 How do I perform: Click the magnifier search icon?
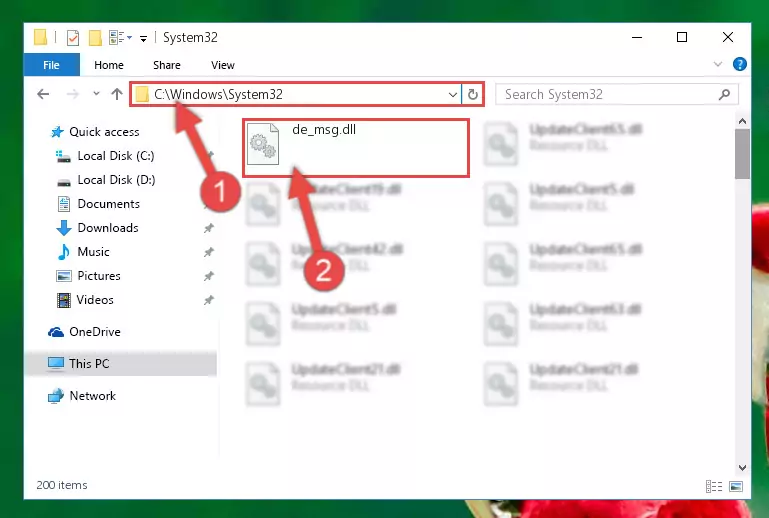tap(724, 94)
